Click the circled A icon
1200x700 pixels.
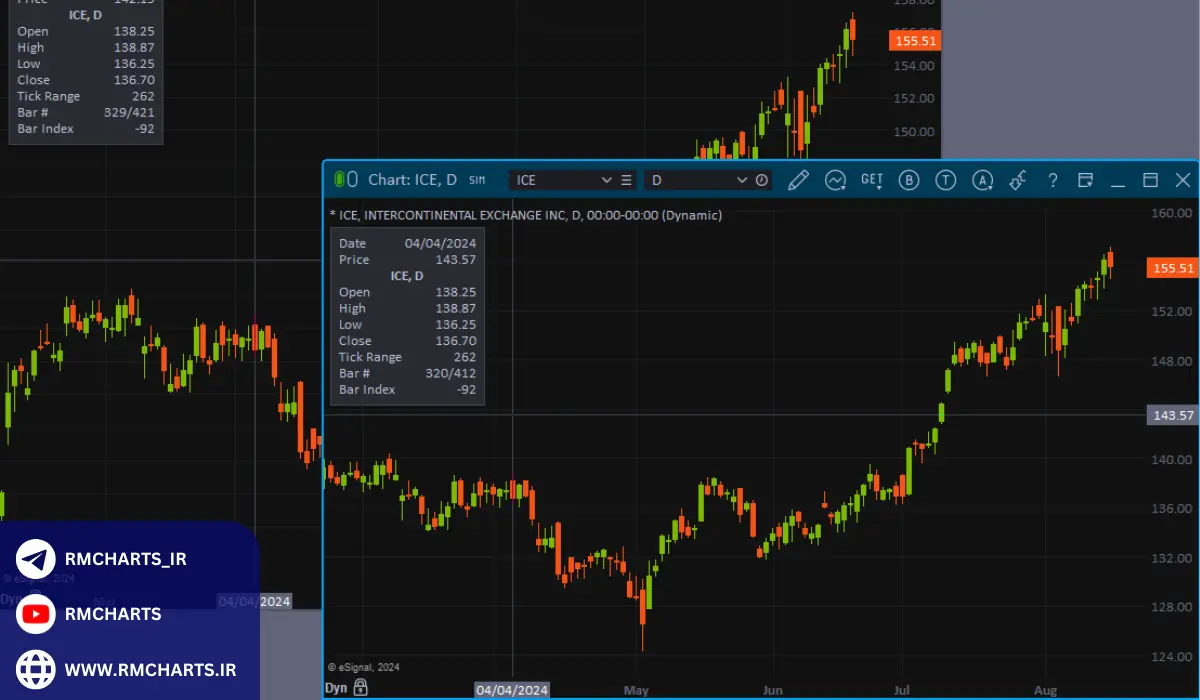pyautogui.click(x=983, y=180)
